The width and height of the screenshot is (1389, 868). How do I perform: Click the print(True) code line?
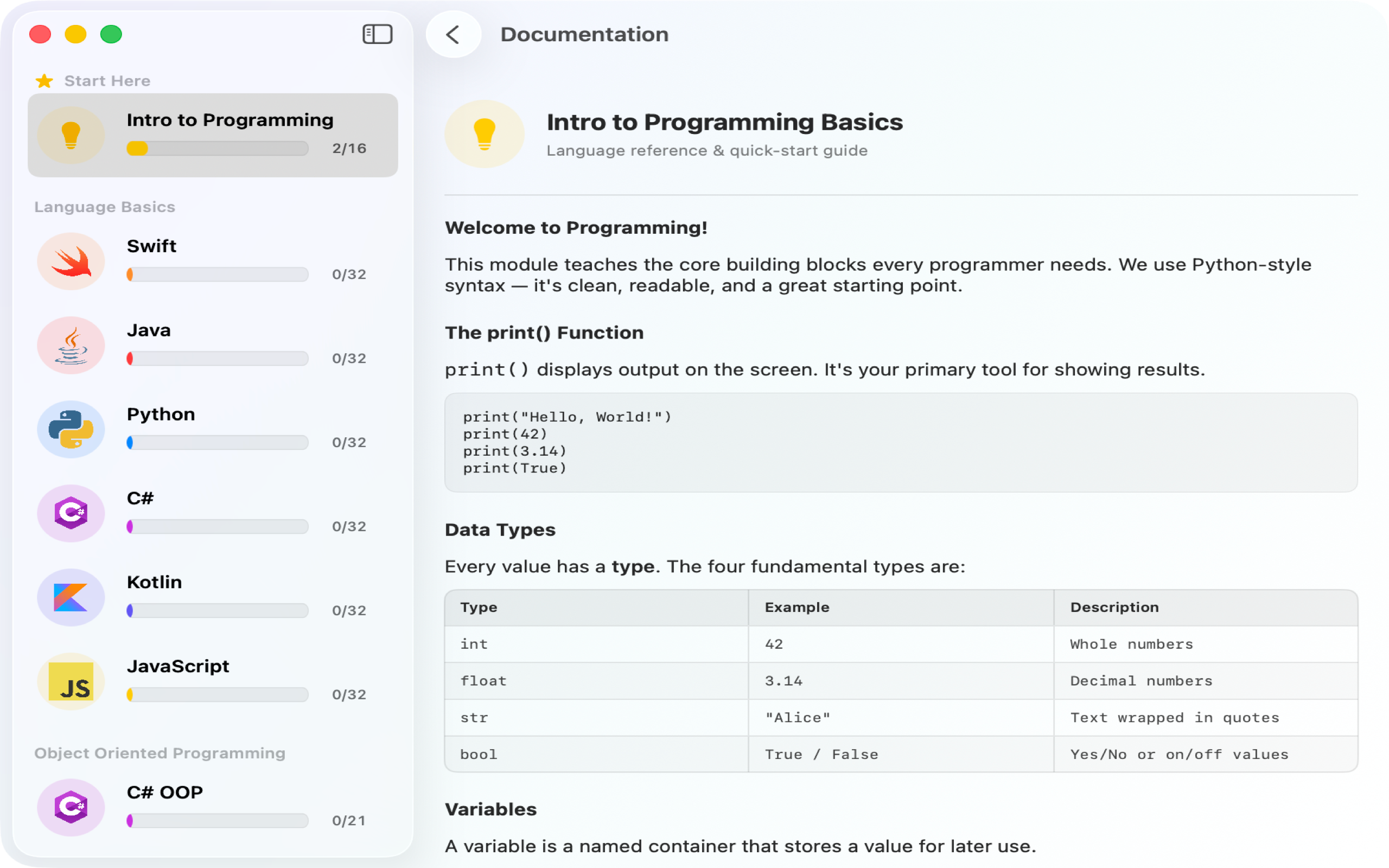515,469
